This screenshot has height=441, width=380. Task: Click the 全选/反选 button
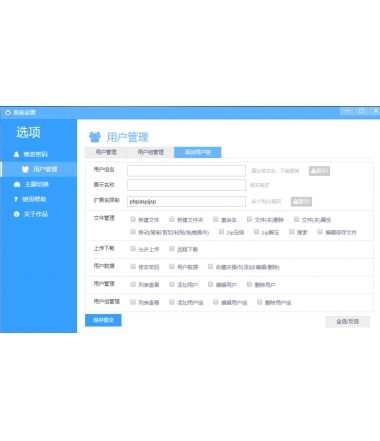(348, 322)
